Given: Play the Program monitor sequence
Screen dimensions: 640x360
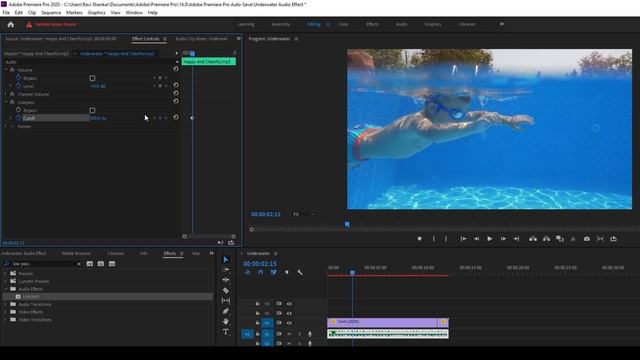Looking at the screenshot, I should tap(489, 239).
